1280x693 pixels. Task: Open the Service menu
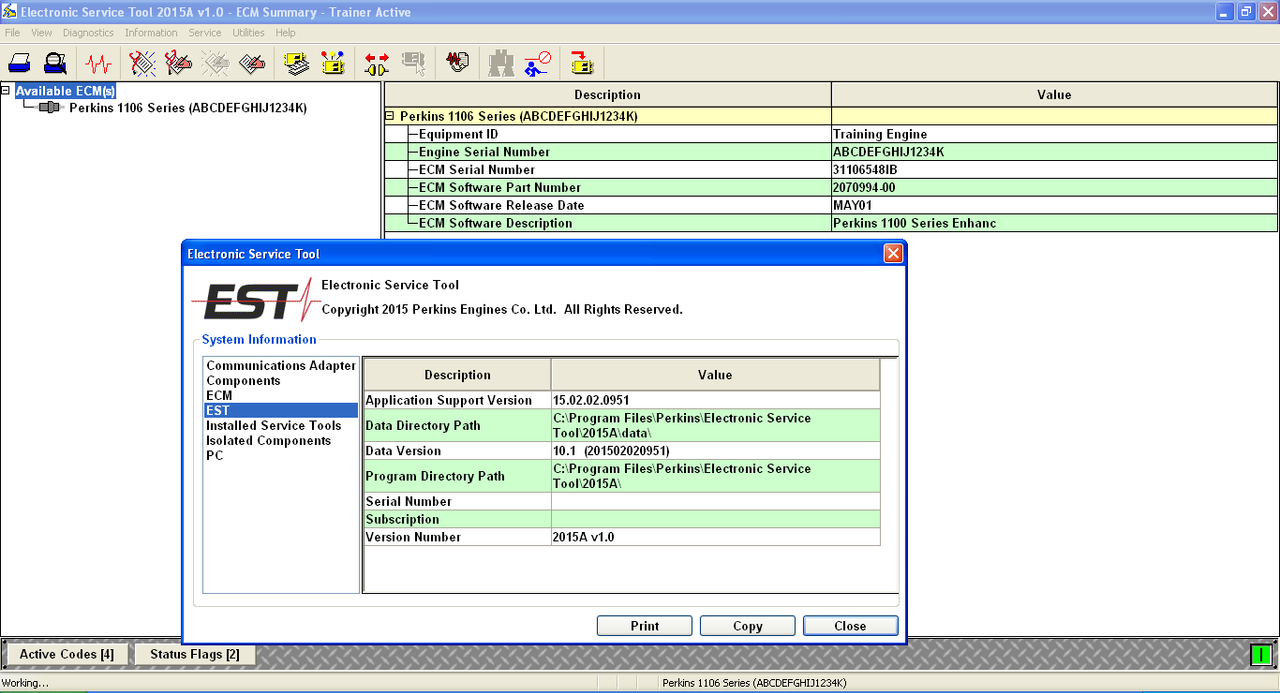click(x=205, y=33)
